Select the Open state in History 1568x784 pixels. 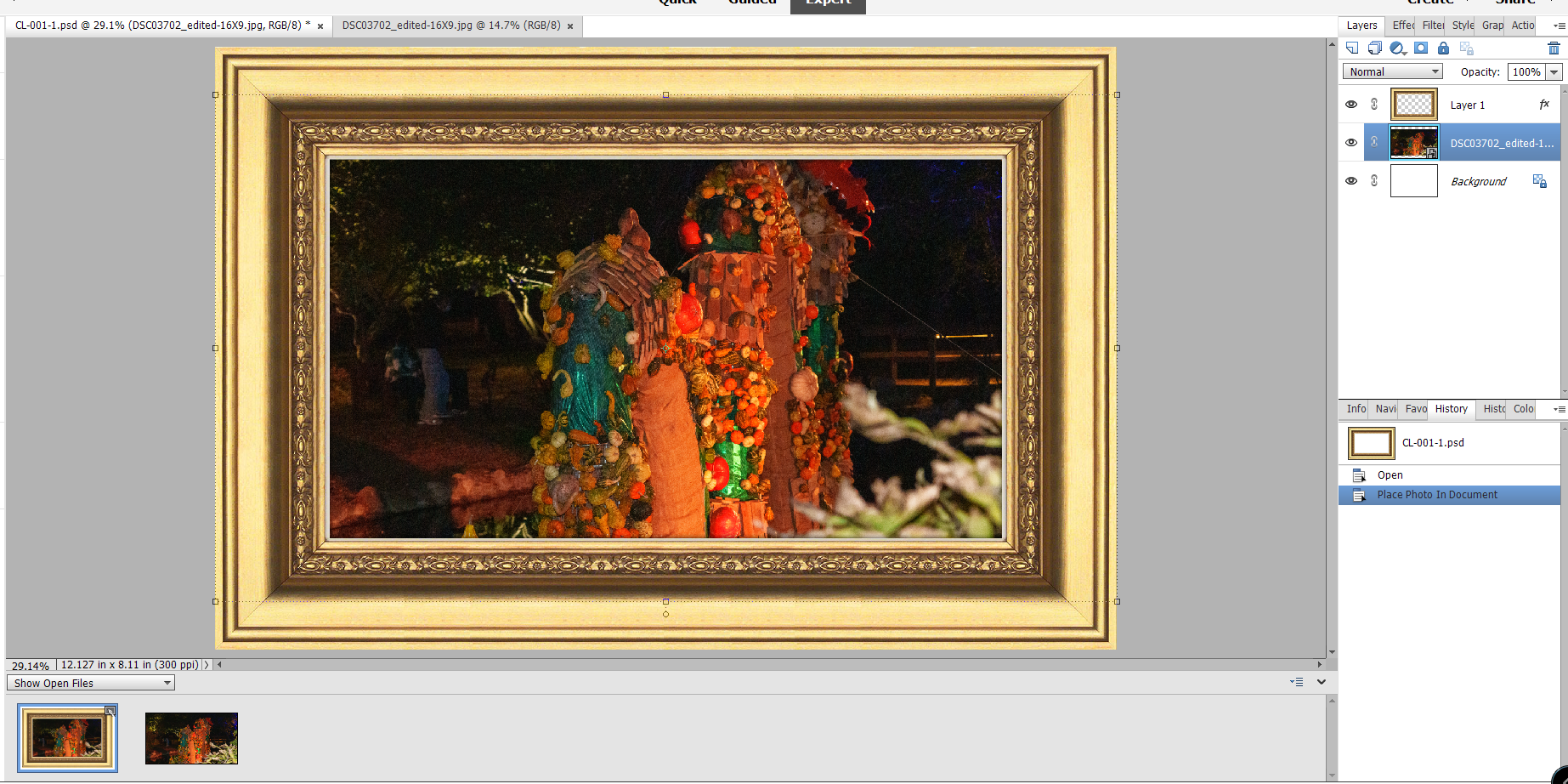click(1389, 474)
